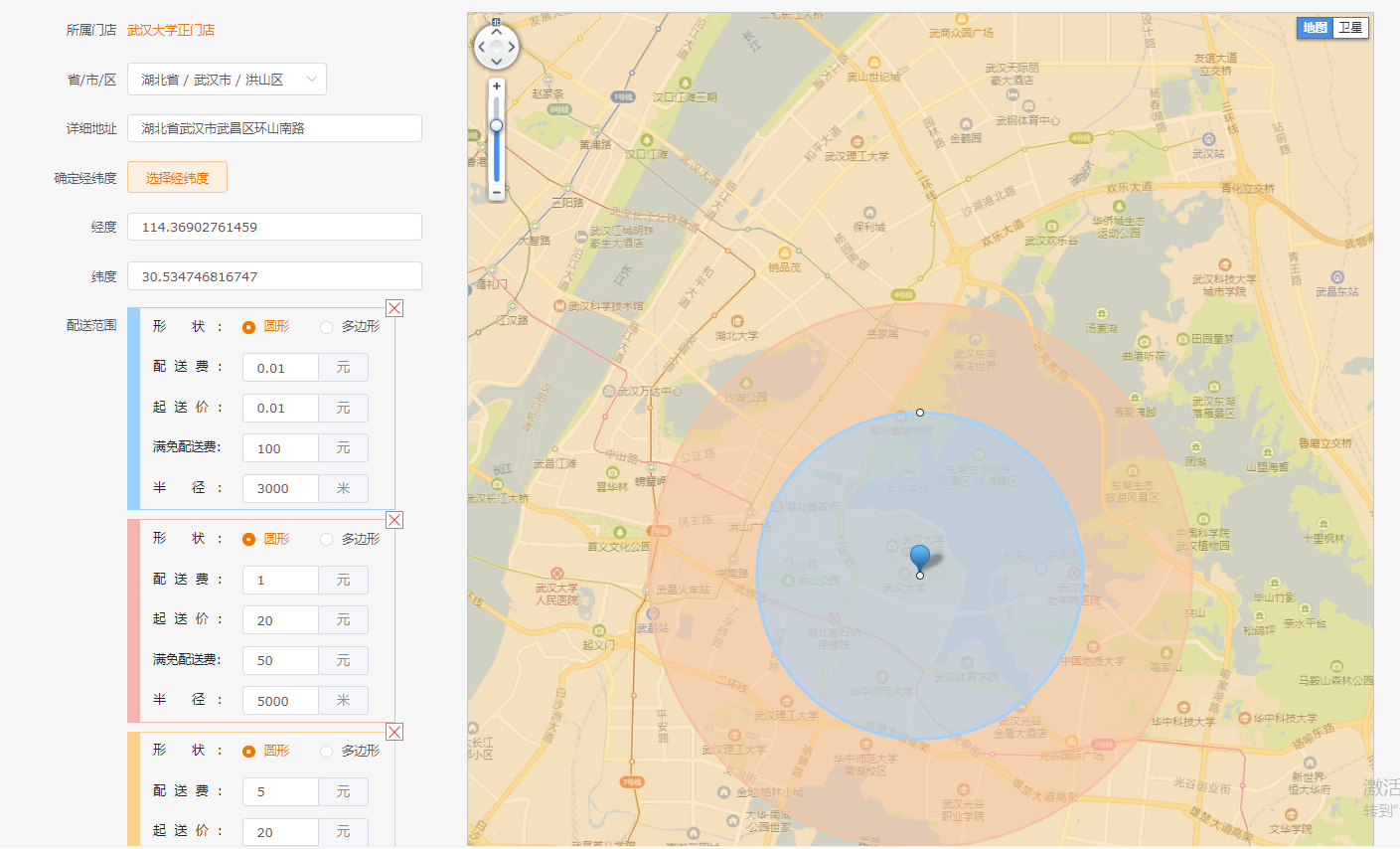Pan the map up with arrow control

point(497,32)
